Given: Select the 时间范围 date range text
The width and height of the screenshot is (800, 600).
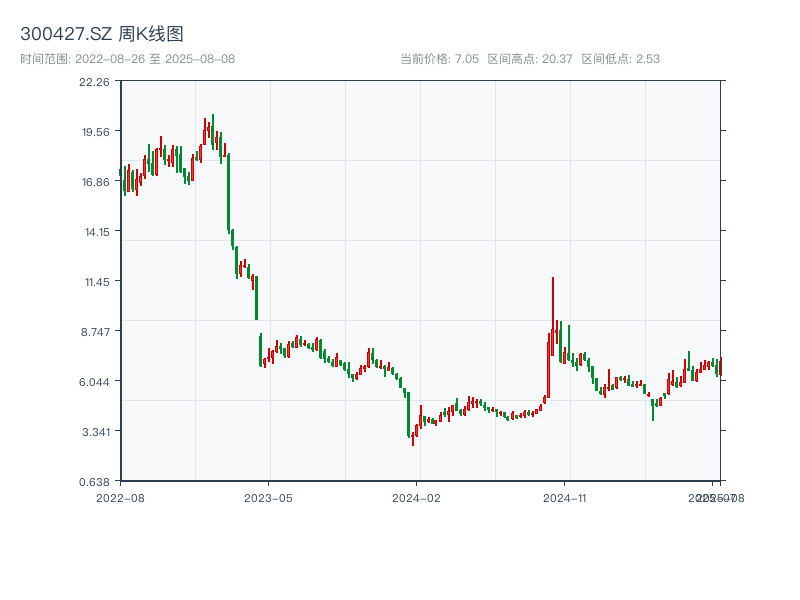Looking at the screenshot, I should click(x=127, y=59).
